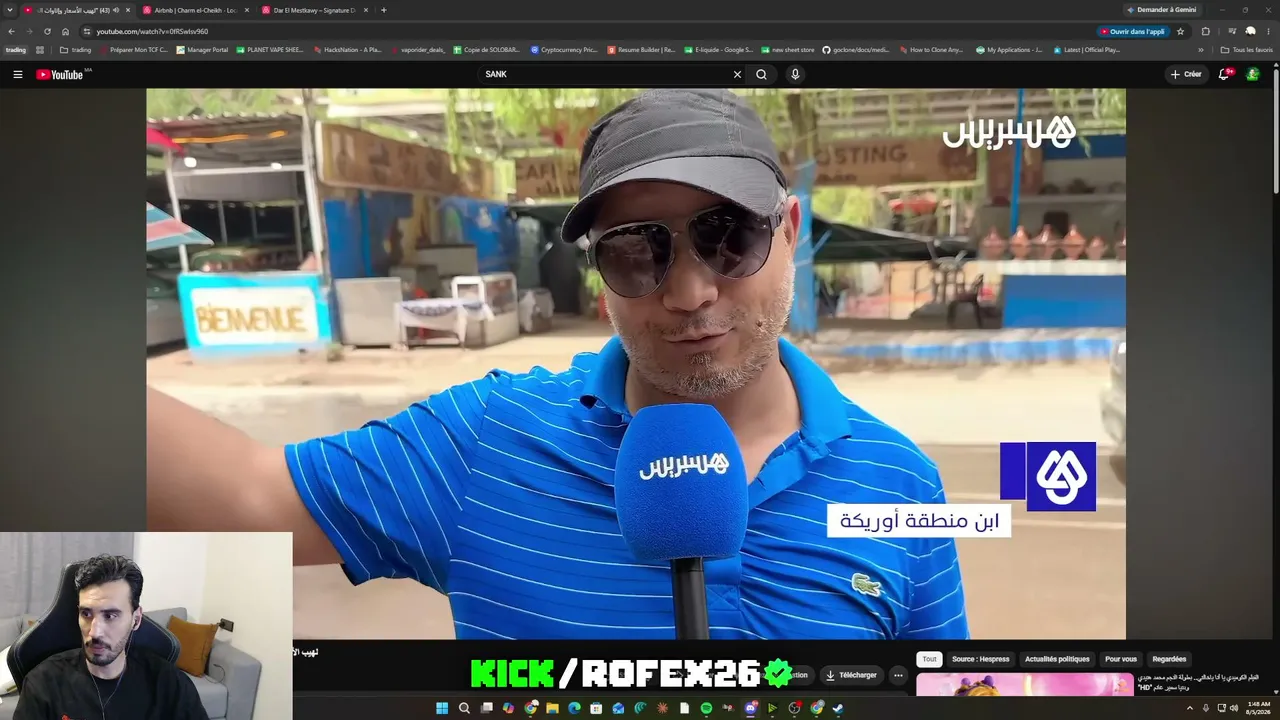Open PLANET VAPE SHEE... bookmark
This screenshot has height=720, width=1280.
click(x=269, y=49)
